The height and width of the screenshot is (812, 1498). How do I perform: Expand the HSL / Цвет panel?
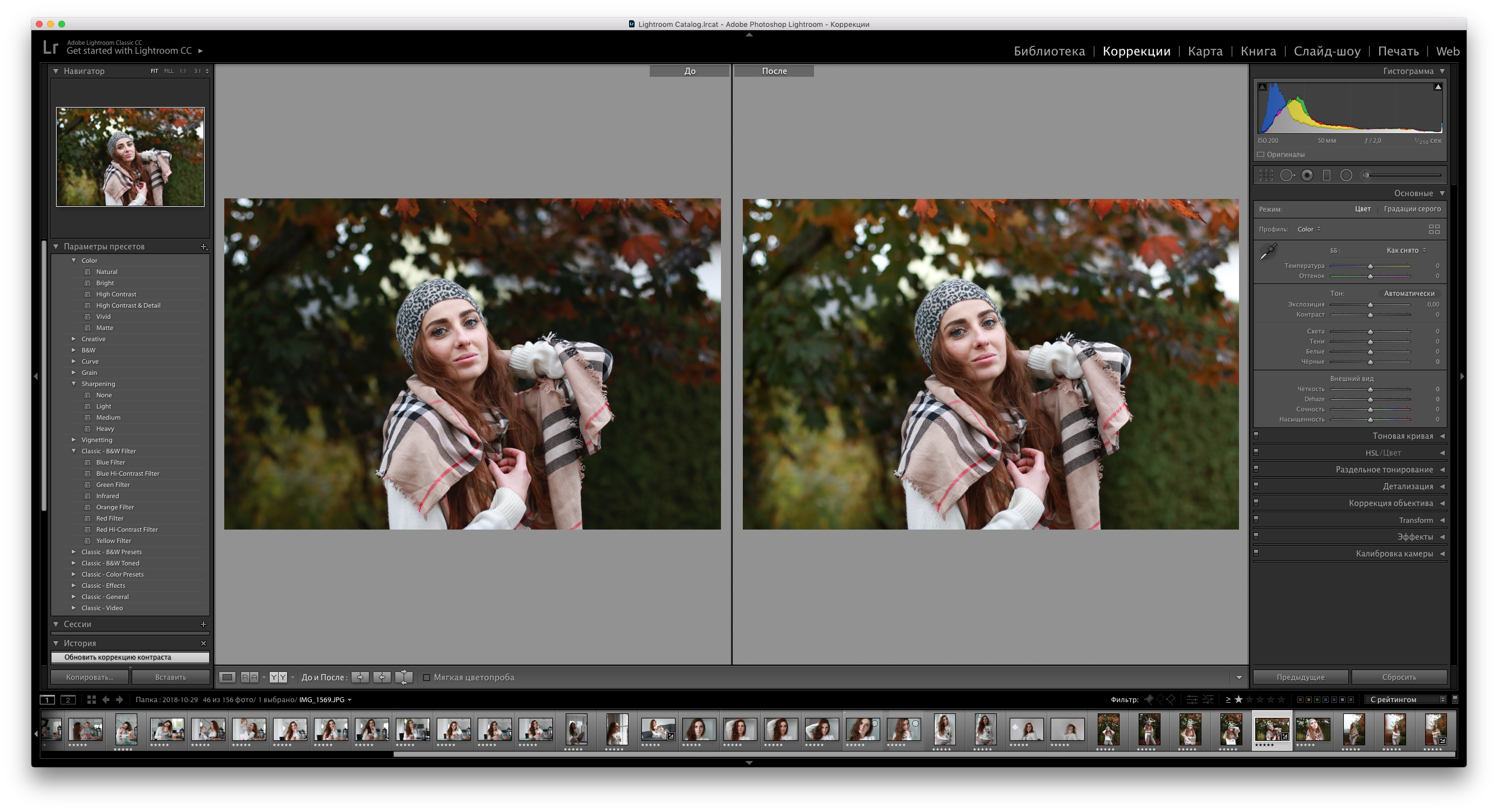pyautogui.click(x=1383, y=453)
